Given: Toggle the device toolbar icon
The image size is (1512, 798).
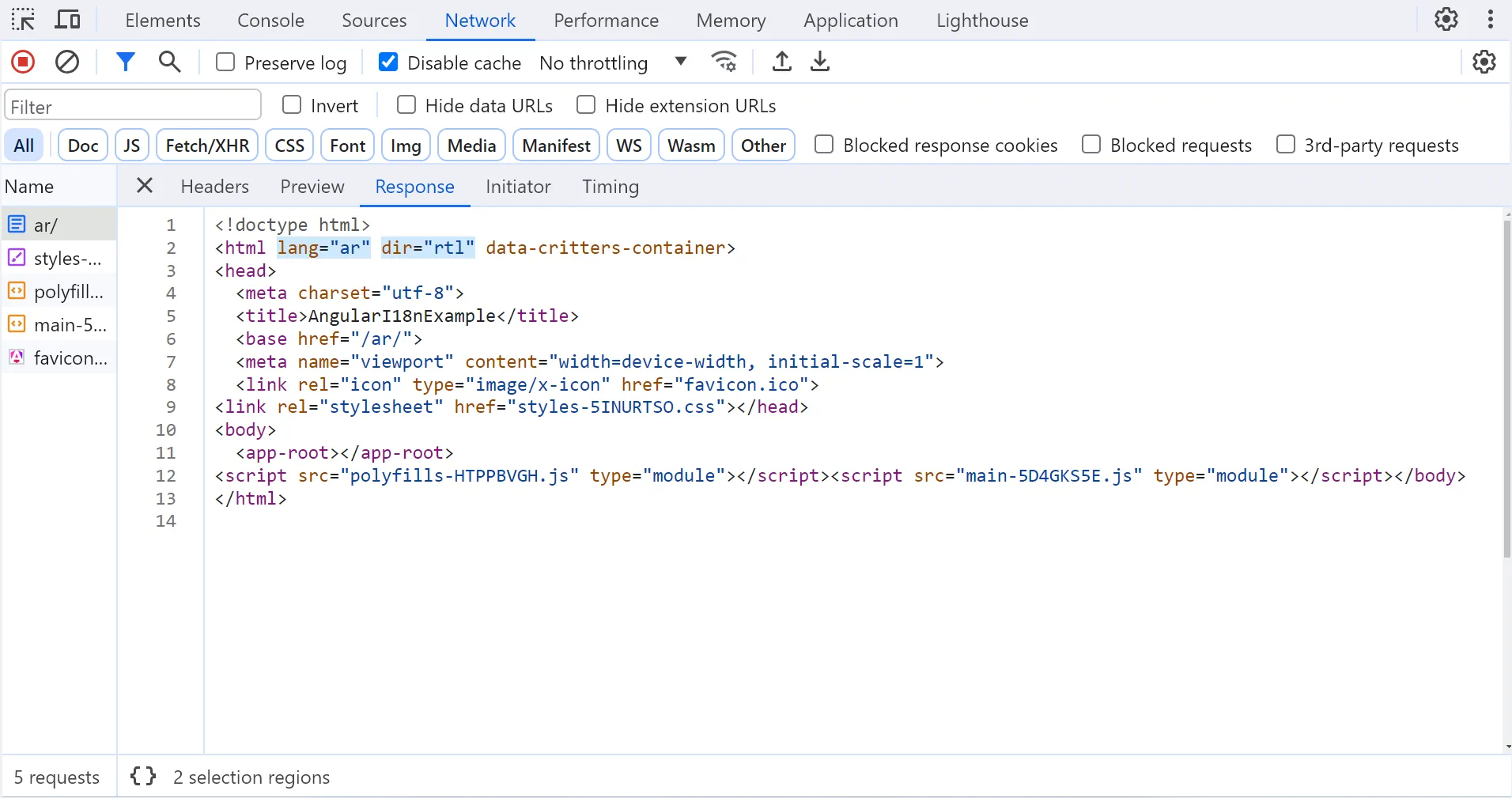Looking at the screenshot, I should [x=67, y=20].
